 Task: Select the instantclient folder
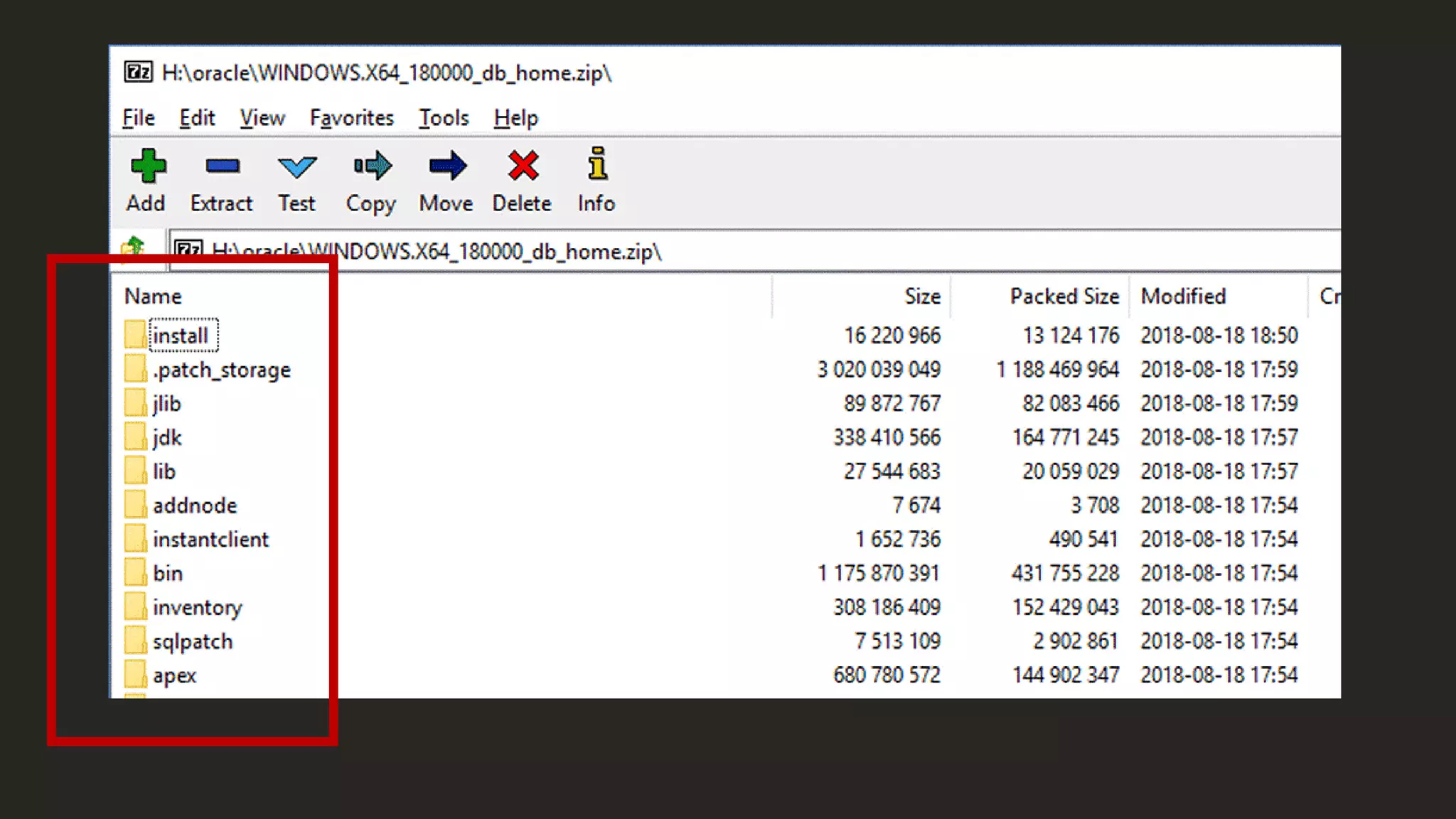210,540
